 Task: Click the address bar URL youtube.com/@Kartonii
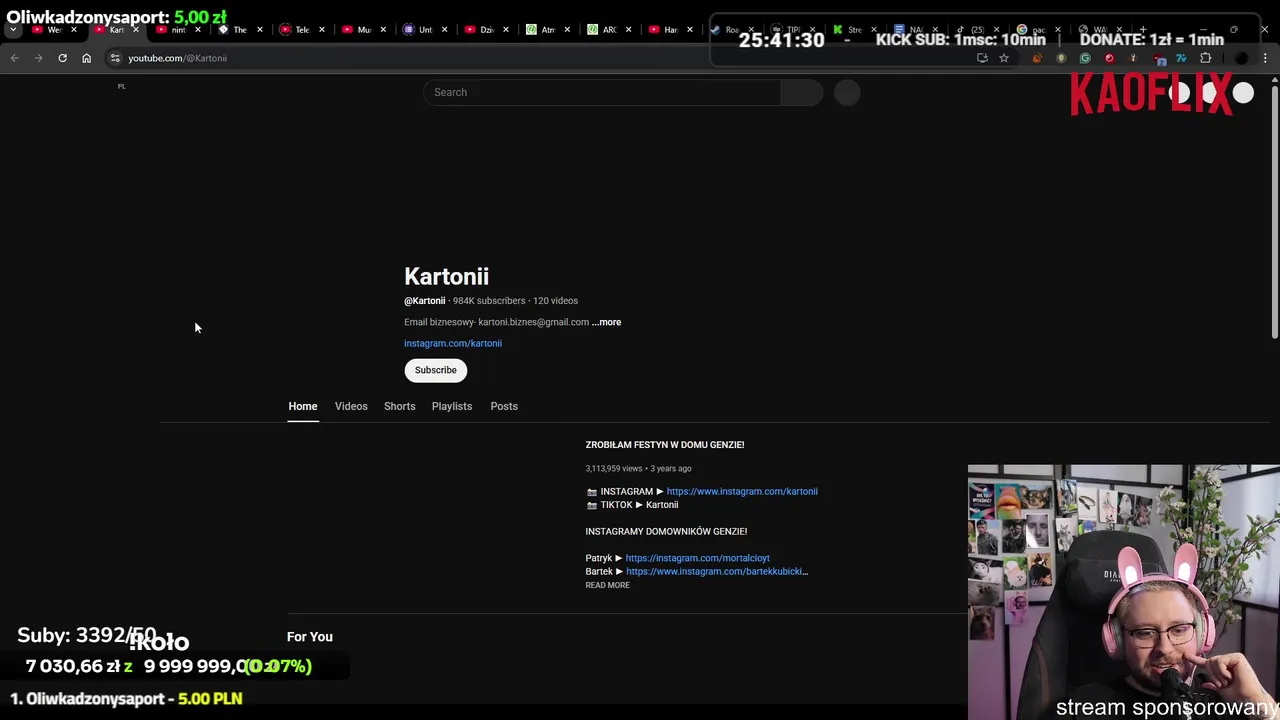[177, 58]
